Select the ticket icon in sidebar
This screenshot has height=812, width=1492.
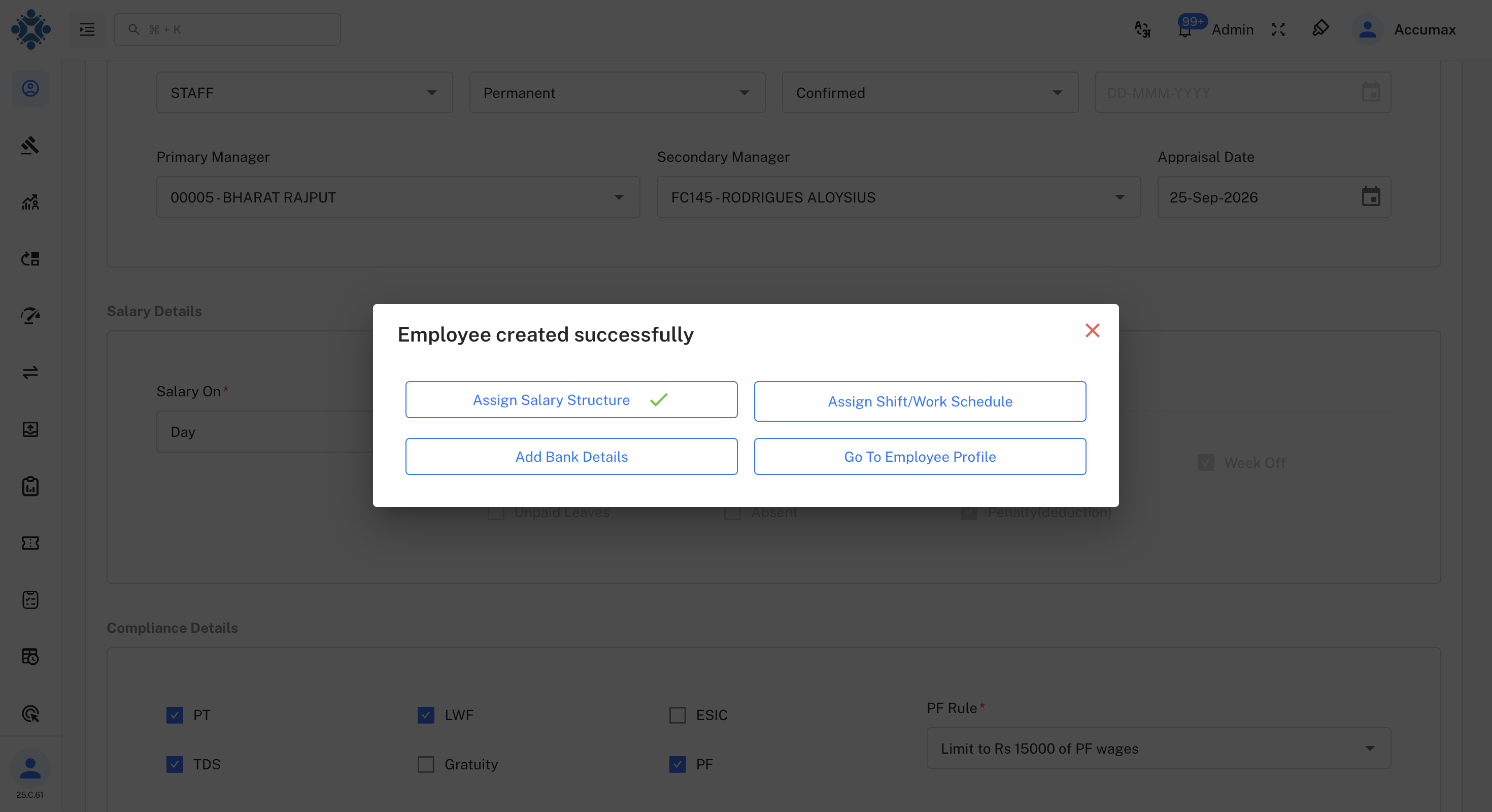coord(30,543)
